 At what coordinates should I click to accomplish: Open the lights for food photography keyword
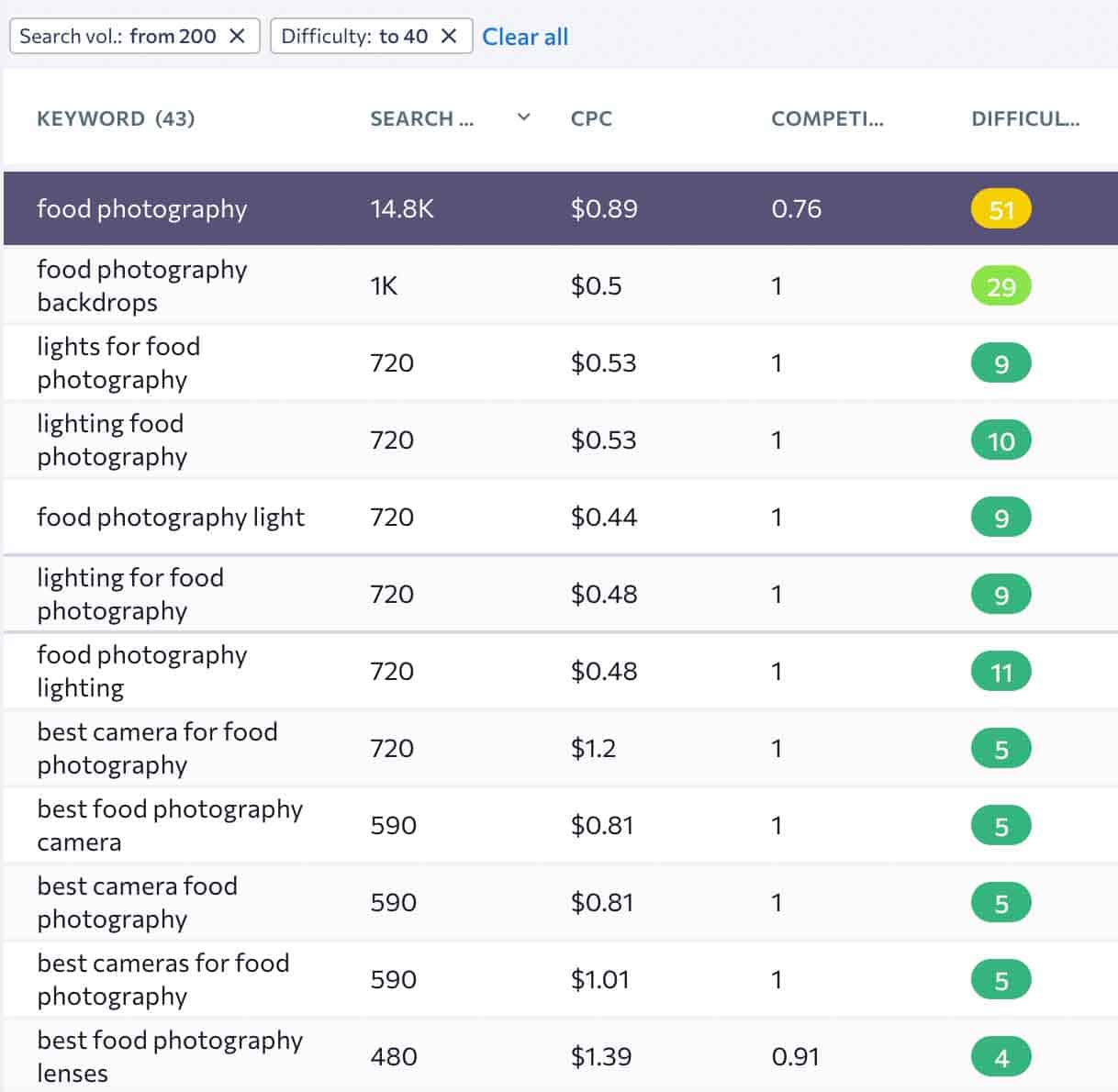118,362
